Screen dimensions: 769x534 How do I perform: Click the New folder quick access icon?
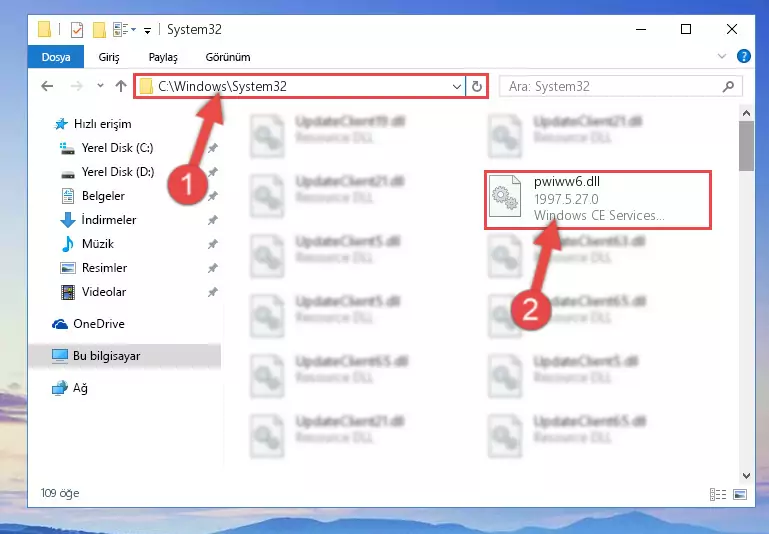100,30
